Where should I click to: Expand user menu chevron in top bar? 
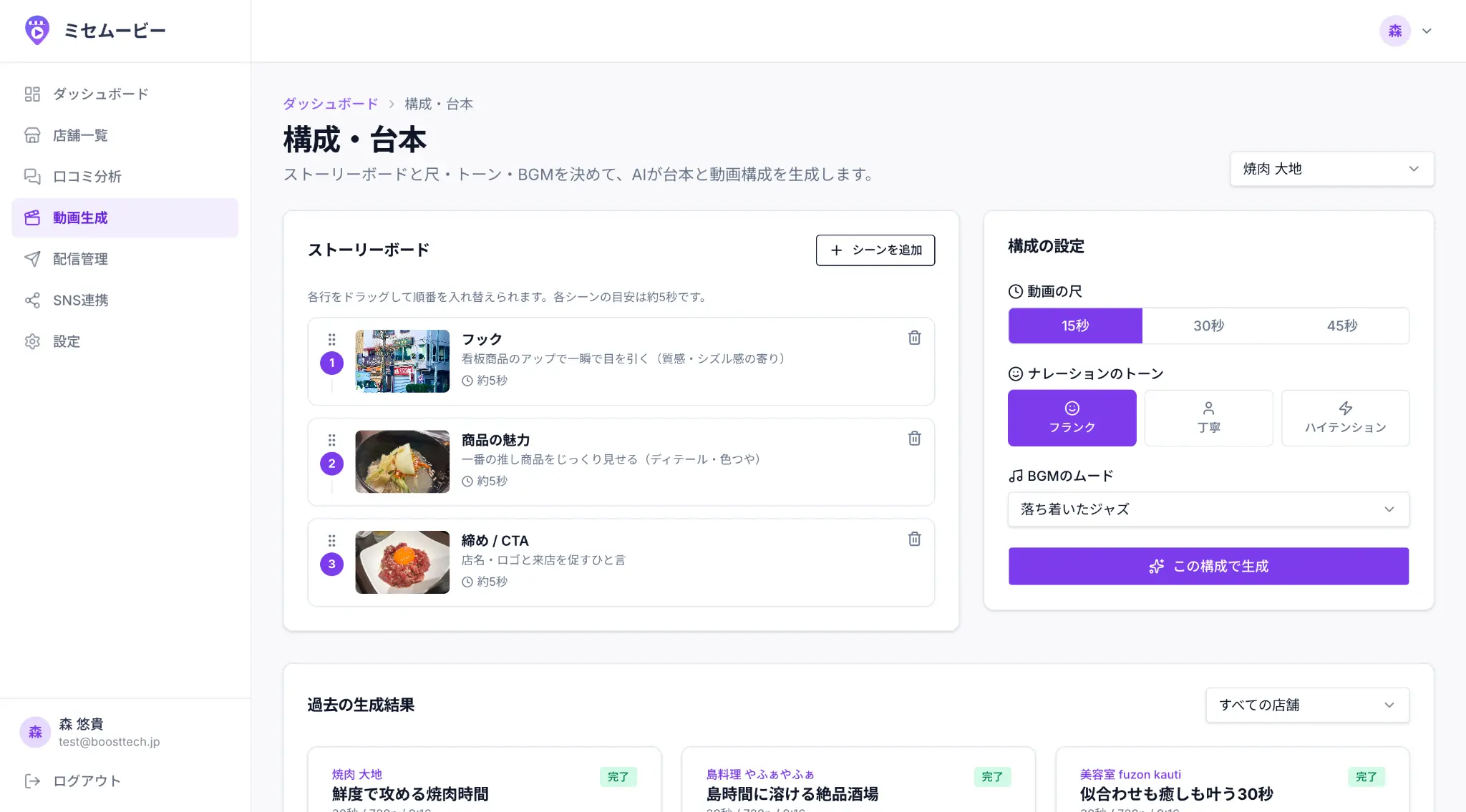tap(1427, 31)
